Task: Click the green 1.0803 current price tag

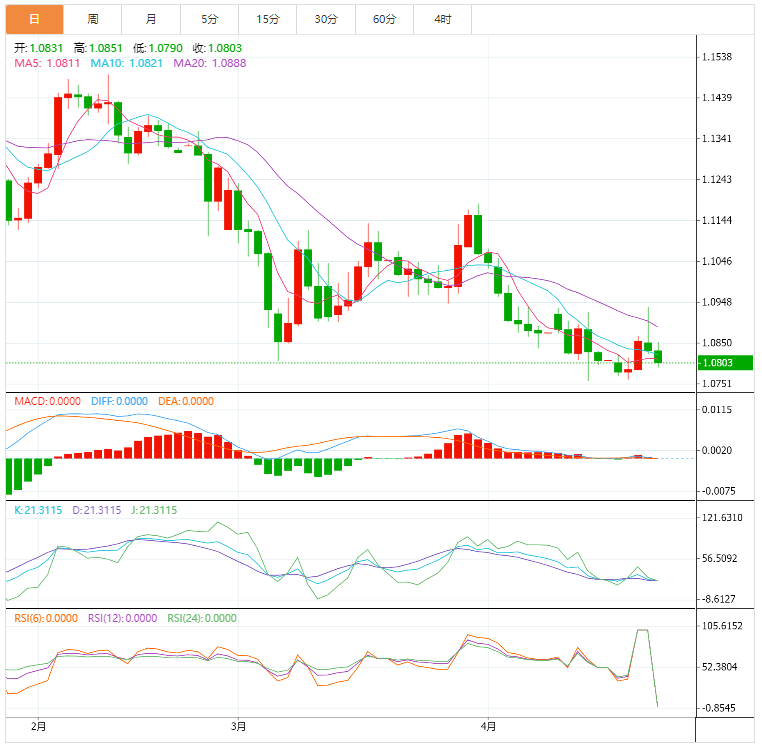Action: 725,363
